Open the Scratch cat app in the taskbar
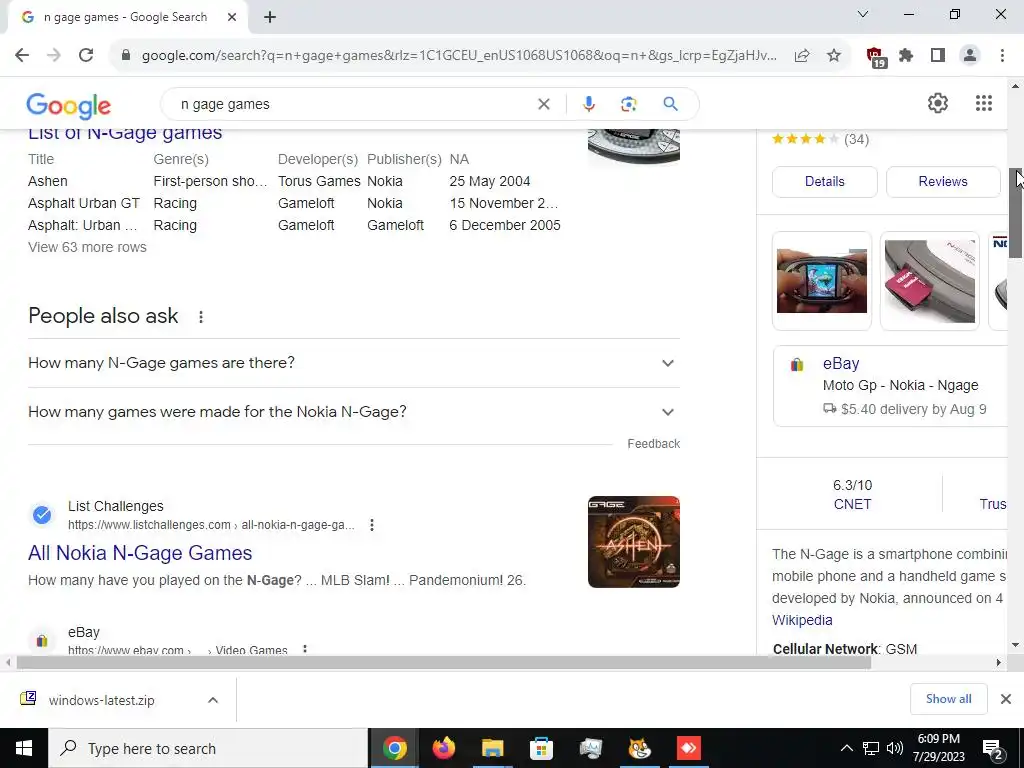 pos(639,748)
